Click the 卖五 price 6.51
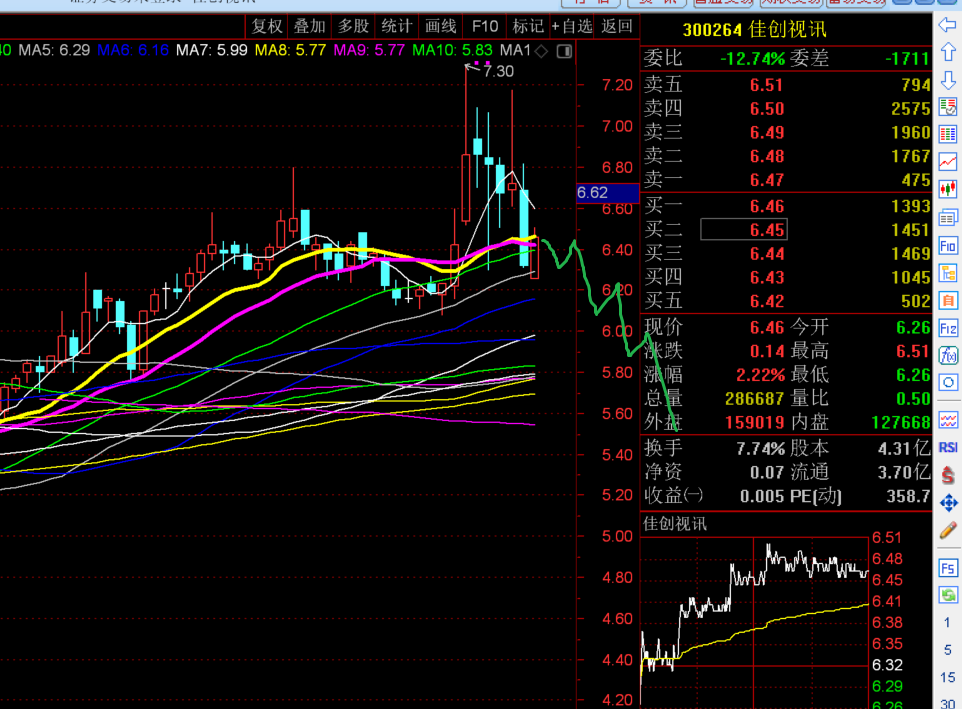The image size is (962, 709). pyautogui.click(x=767, y=85)
